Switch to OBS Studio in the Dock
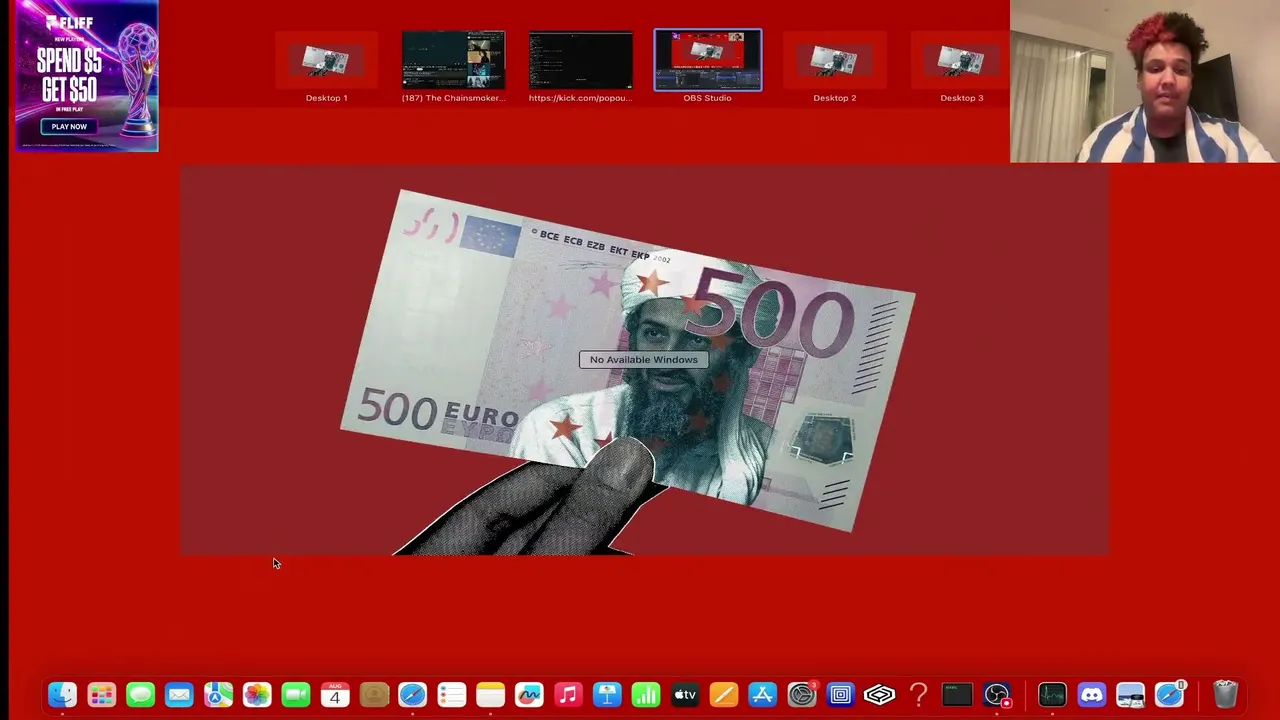Screen dimensions: 1280x720 [x=997, y=694]
